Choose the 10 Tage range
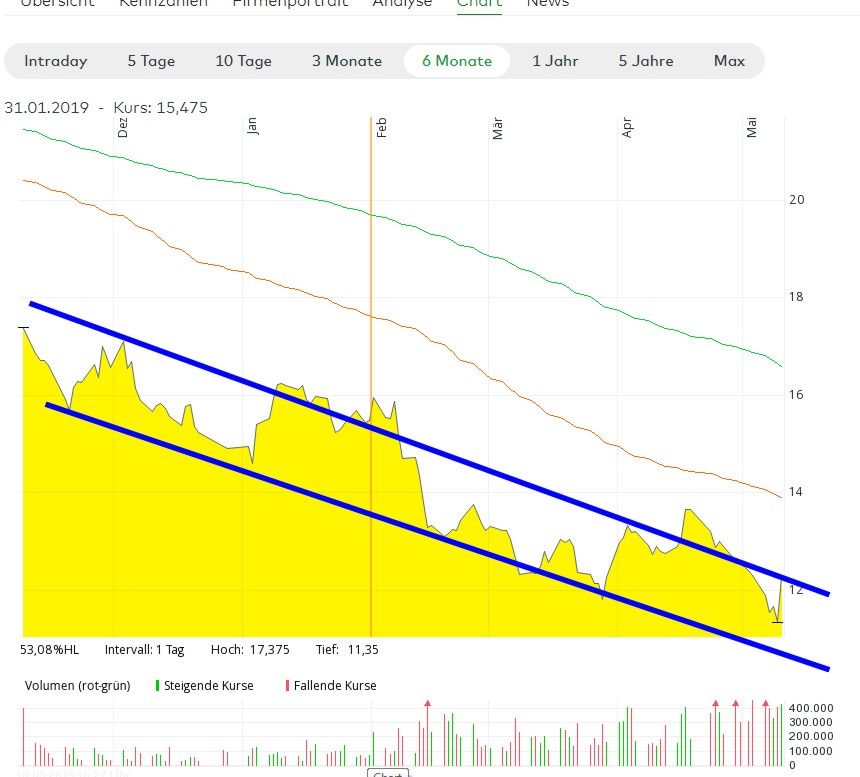Image resolution: width=860 pixels, height=777 pixels. point(243,61)
